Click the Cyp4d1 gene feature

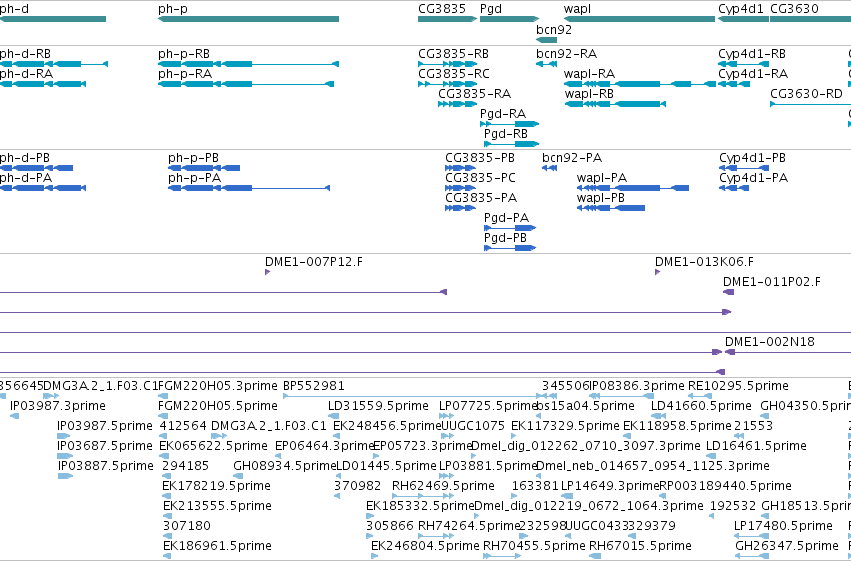(744, 19)
